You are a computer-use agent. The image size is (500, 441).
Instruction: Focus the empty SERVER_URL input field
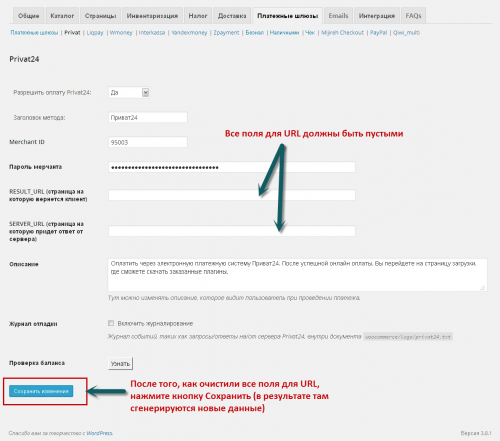232,231
